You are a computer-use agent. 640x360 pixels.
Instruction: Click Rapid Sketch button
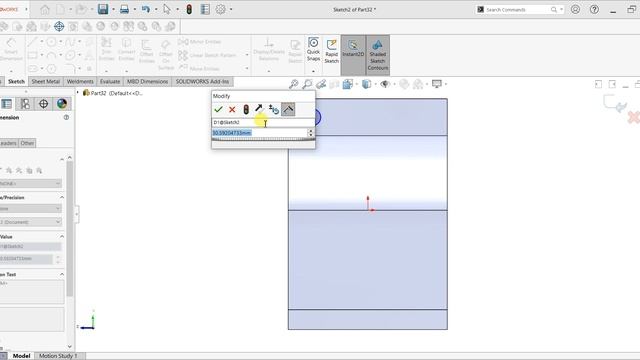[331, 51]
